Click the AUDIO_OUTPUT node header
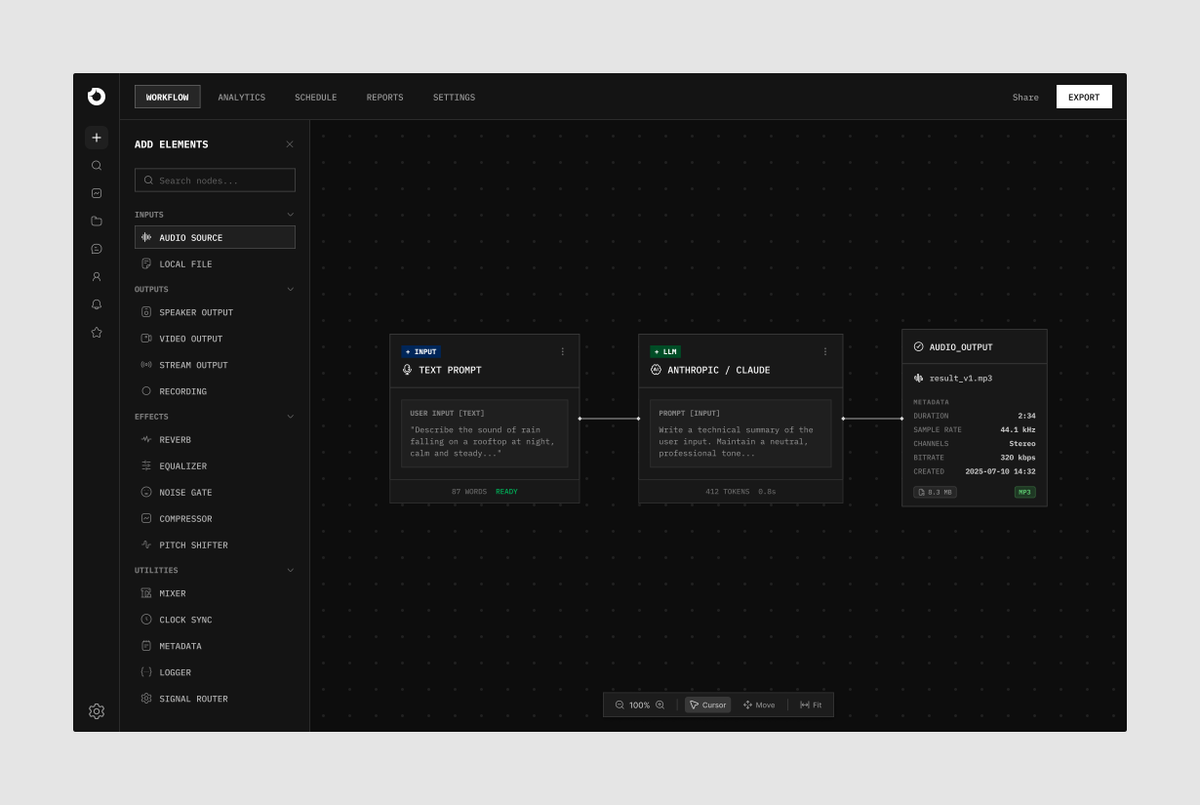 [975, 347]
